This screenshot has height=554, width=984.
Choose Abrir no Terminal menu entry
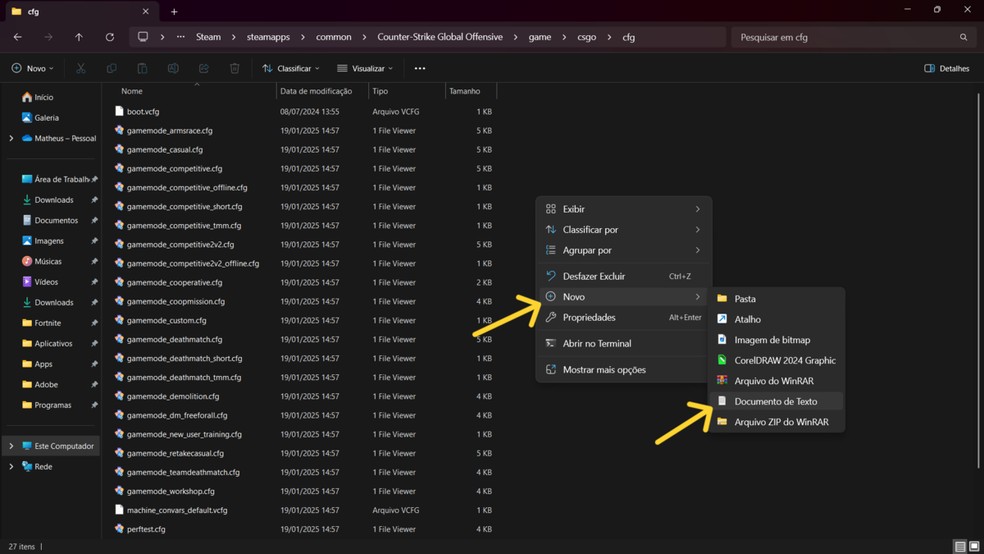coord(596,343)
